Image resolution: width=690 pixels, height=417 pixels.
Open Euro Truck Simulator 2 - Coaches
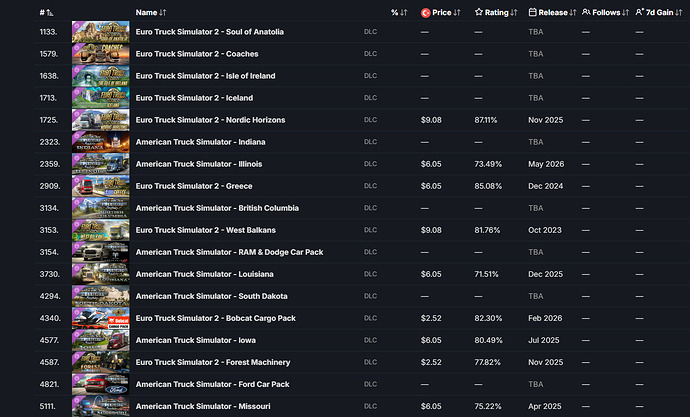click(197, 54)
